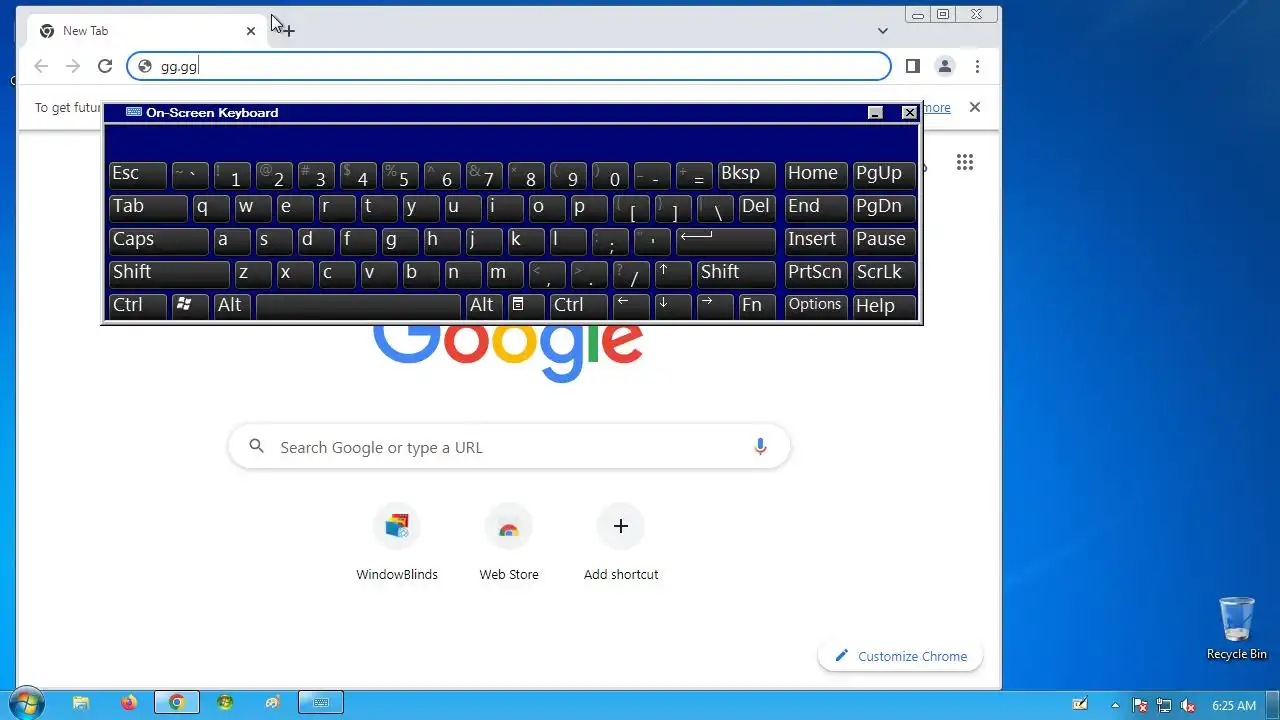The height and width of the screenshot is (720, 1280).
Task: Reload the page in Chrome
Action: (105, 66)
